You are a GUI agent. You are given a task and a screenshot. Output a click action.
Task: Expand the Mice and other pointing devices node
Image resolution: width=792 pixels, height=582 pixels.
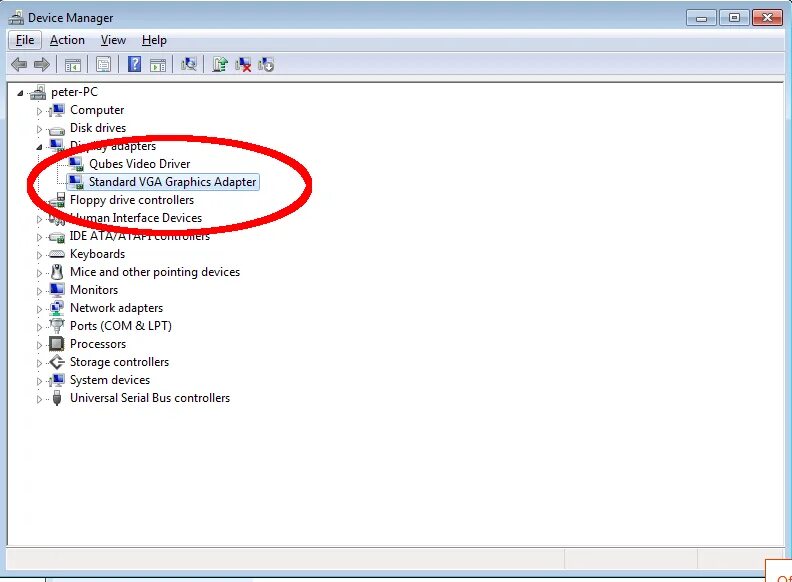[39, 273]
